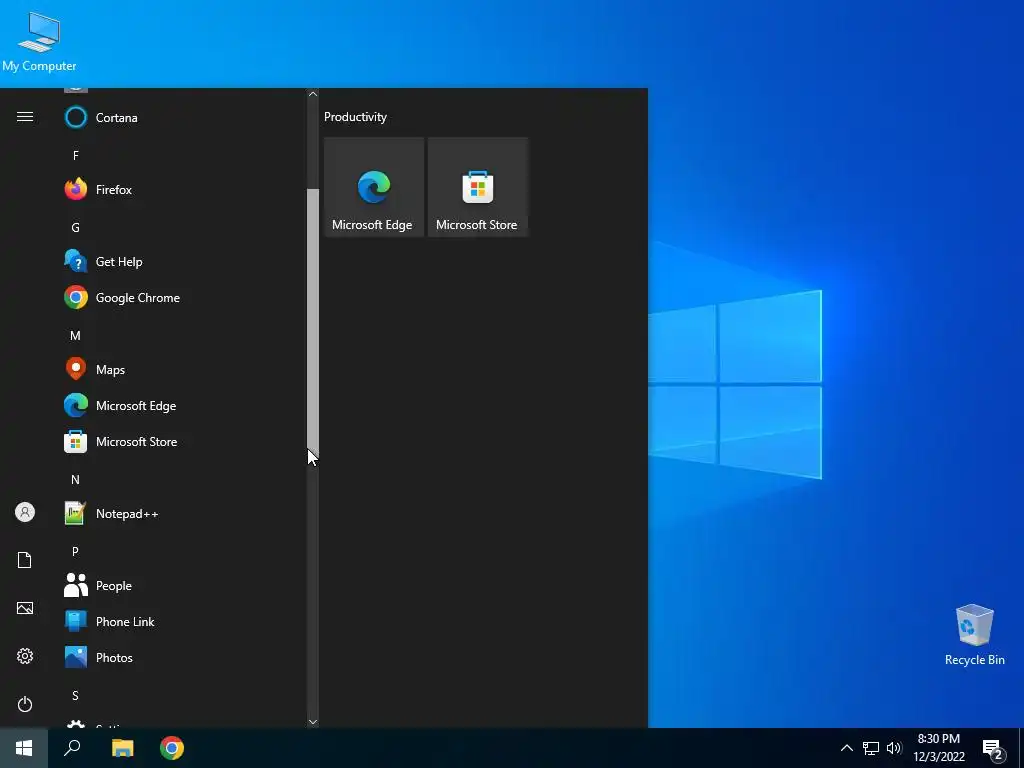Open Microsoft Store in the app list
Screen dimensions: 1024x768
coord(183,441)
